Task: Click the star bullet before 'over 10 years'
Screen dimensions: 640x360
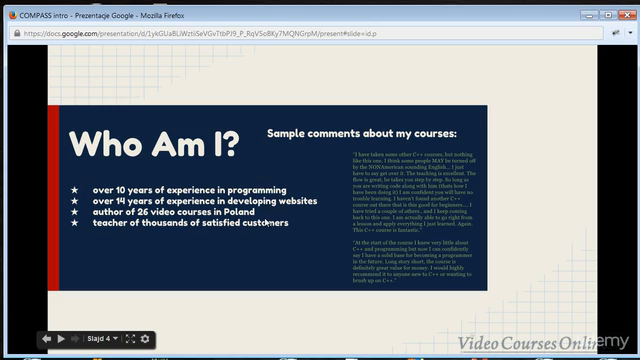Action: [x=74, y=190]
